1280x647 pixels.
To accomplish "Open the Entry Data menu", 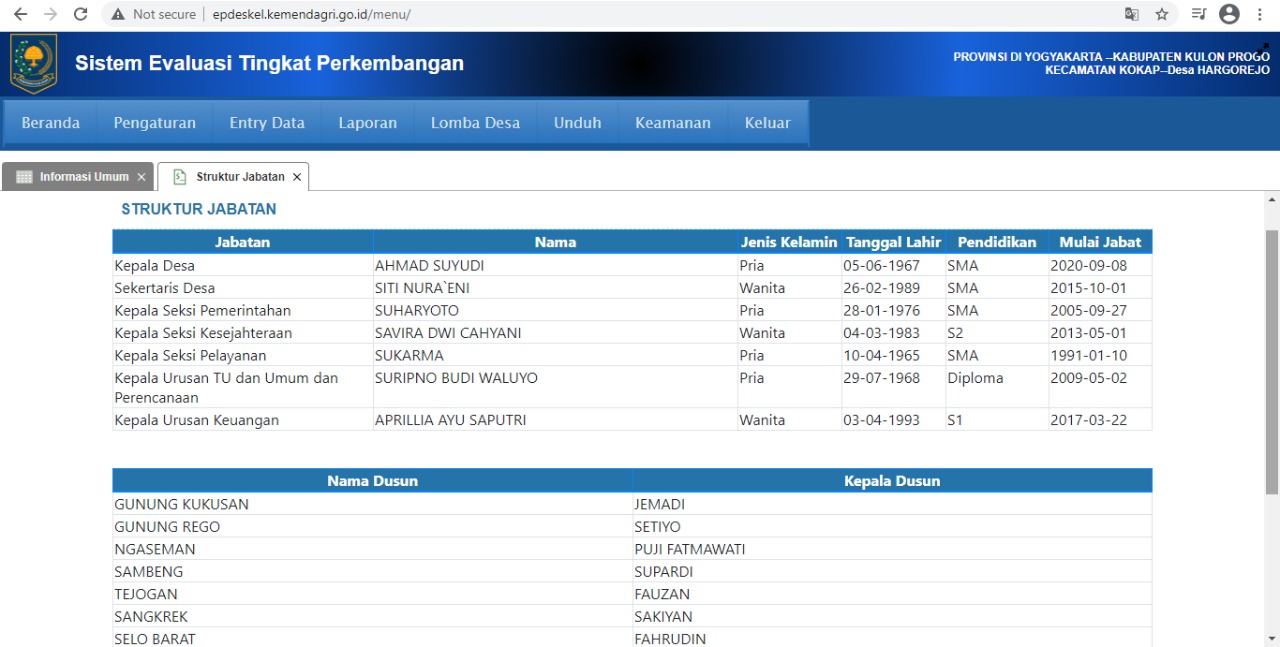I will click(267, 123).
